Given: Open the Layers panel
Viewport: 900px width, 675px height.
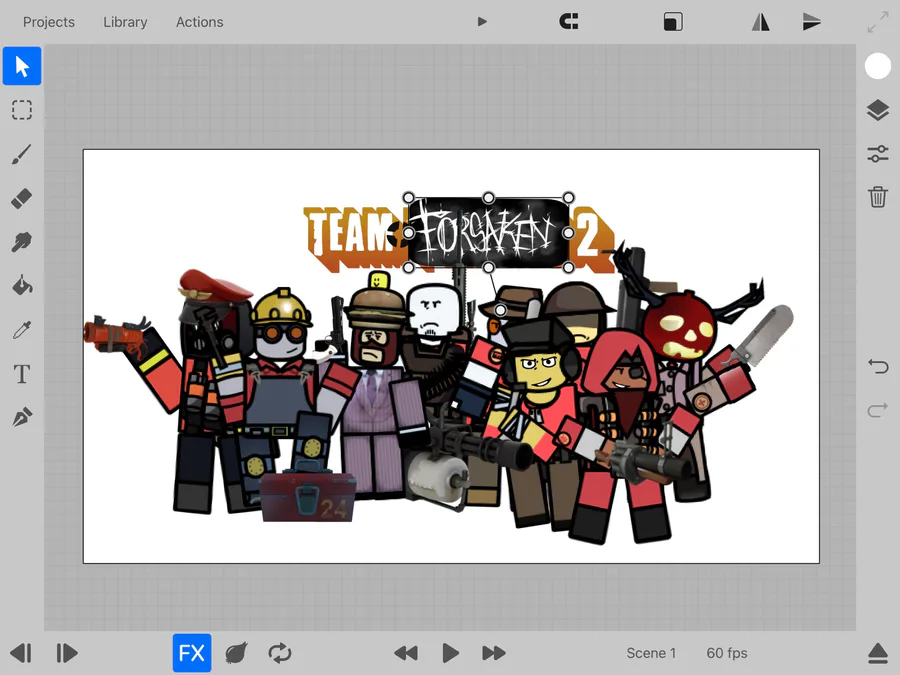Looking at the screenshot, I should pyautogui.click(x=878, y=110).
